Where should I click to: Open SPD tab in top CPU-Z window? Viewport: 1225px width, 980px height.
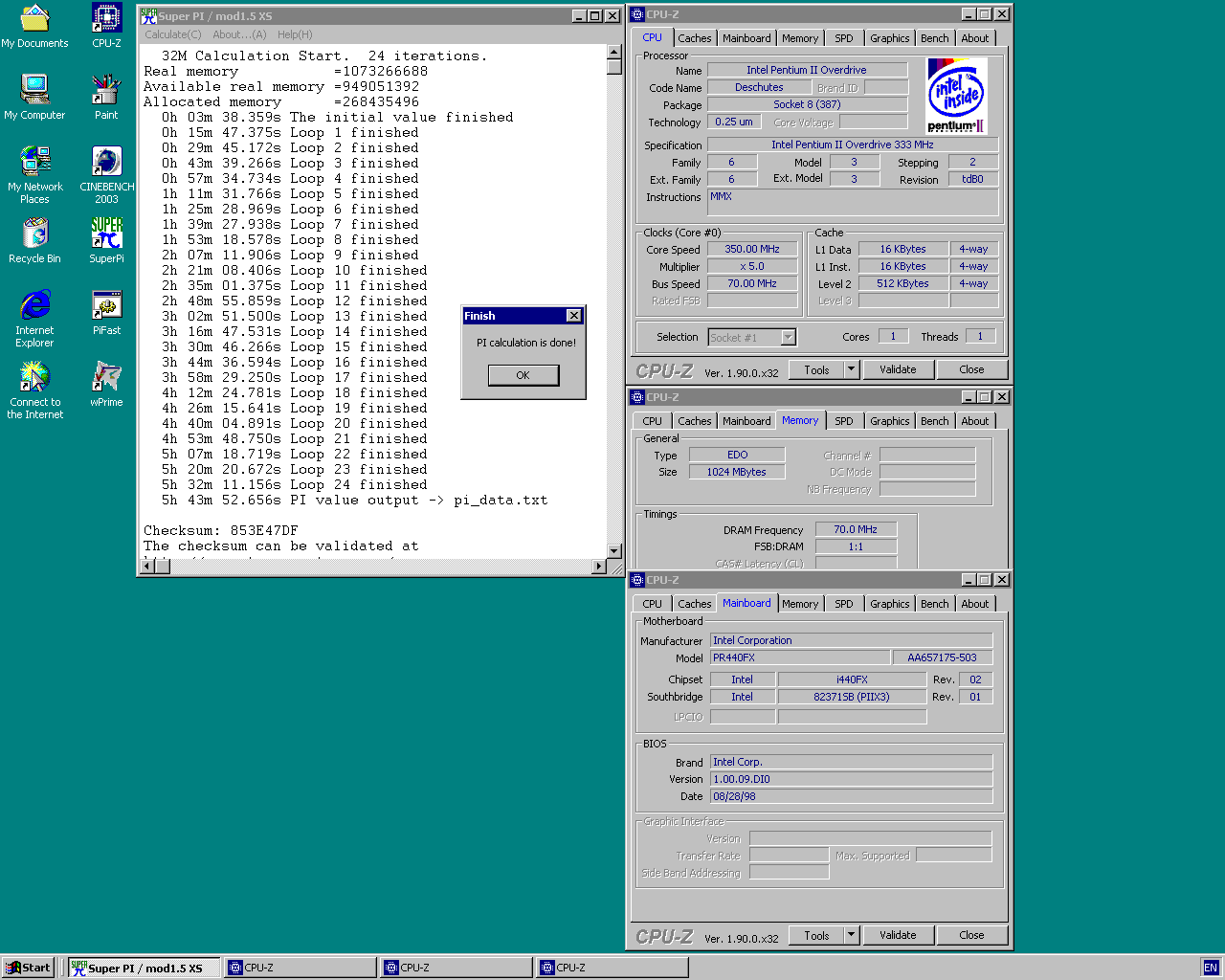tap(843, 38)
